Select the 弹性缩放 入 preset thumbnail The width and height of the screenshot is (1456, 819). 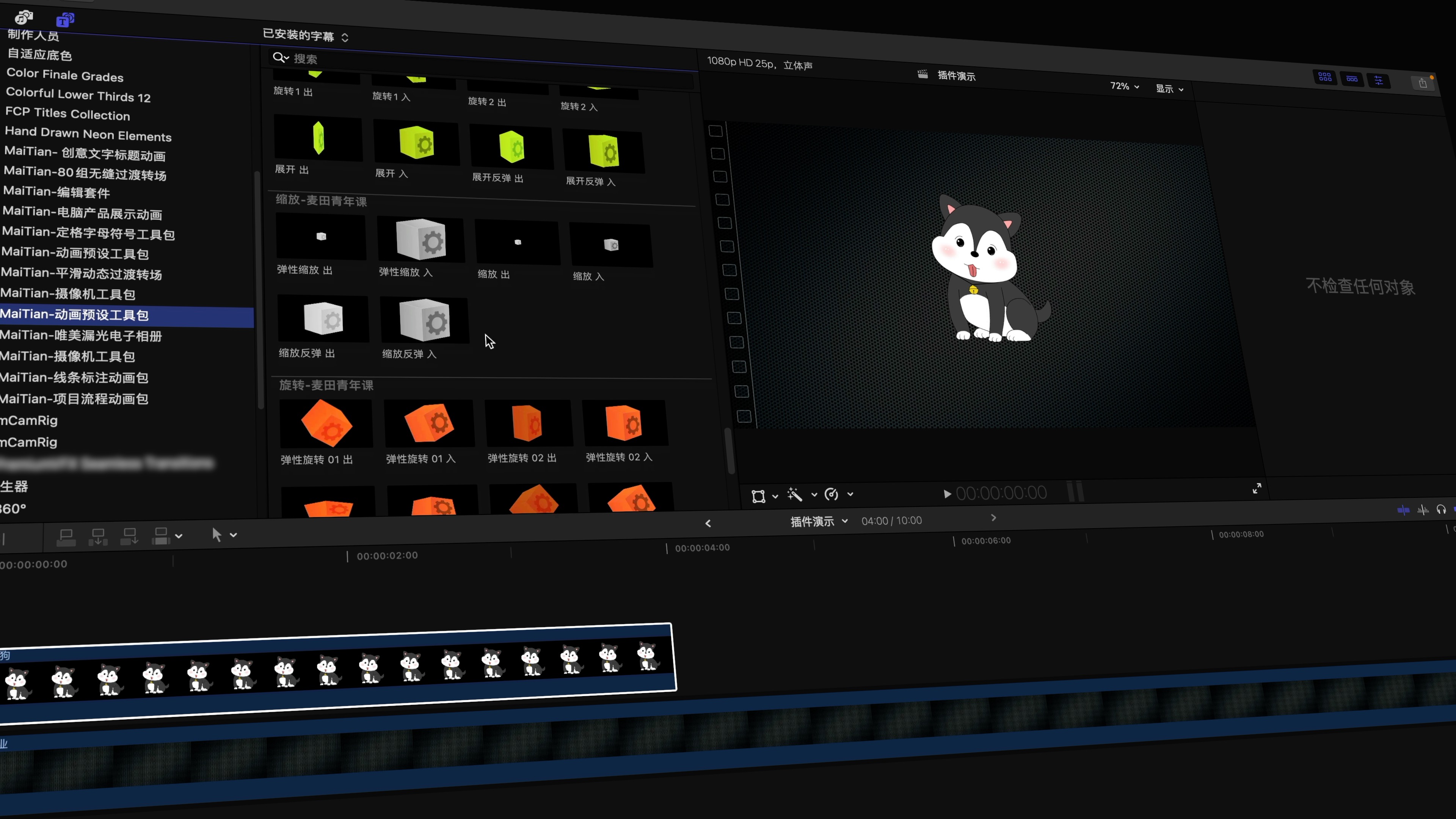[x=420, y=240]
